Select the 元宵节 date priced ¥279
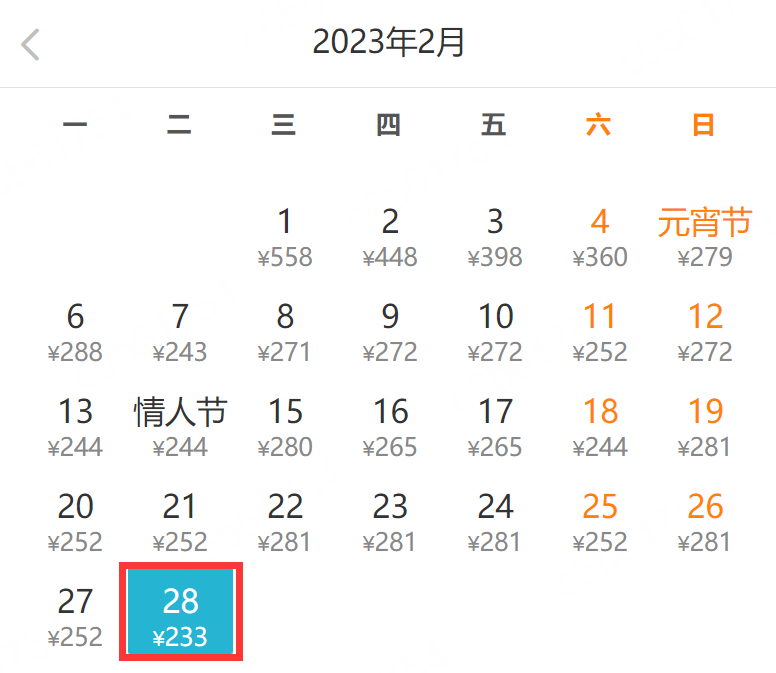 point(705,238)
